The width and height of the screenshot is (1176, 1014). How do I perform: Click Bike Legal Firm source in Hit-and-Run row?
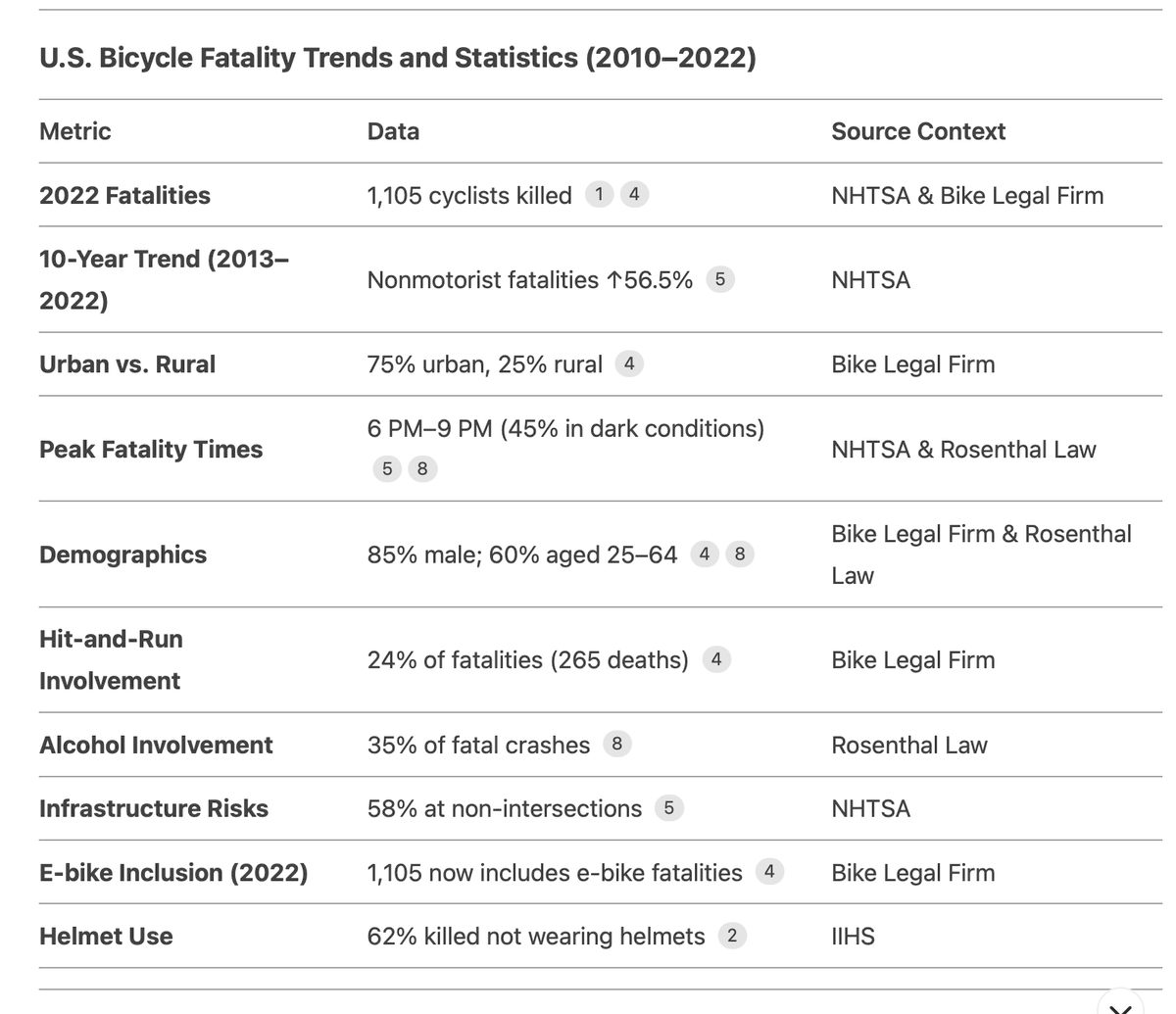coord(913,659)
